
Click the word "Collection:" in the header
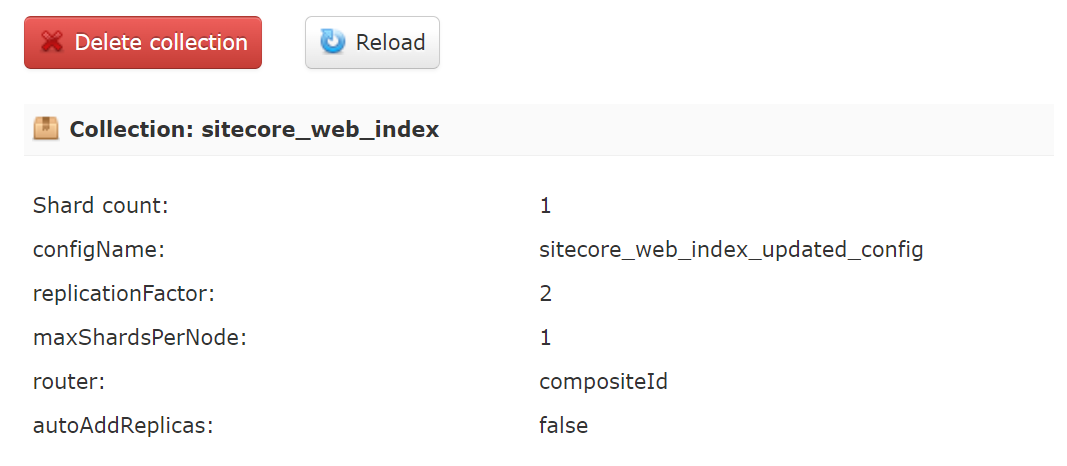pos(131,130)
